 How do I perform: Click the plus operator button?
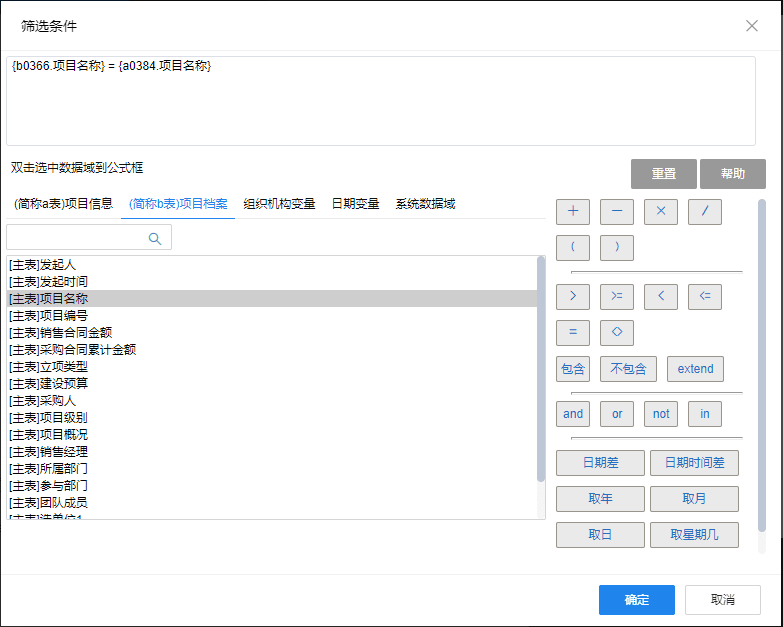pos(573,212)
